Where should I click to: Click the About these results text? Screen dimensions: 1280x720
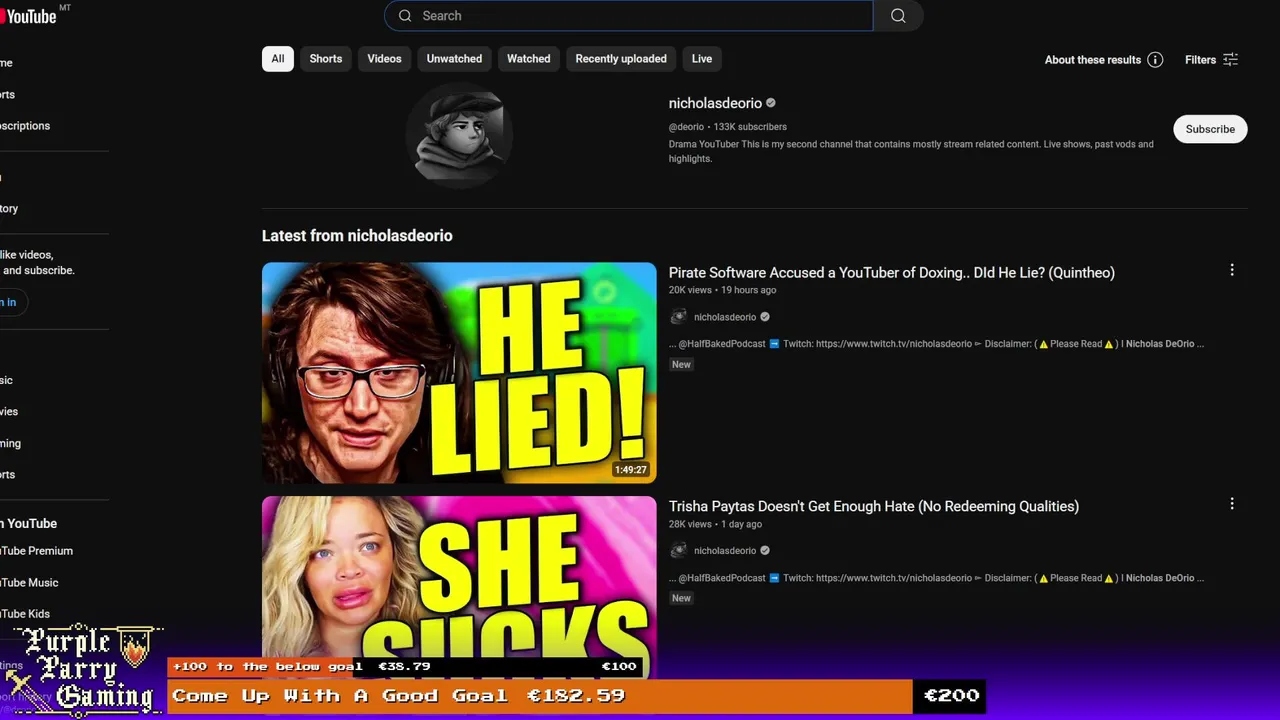point(1093,60)
